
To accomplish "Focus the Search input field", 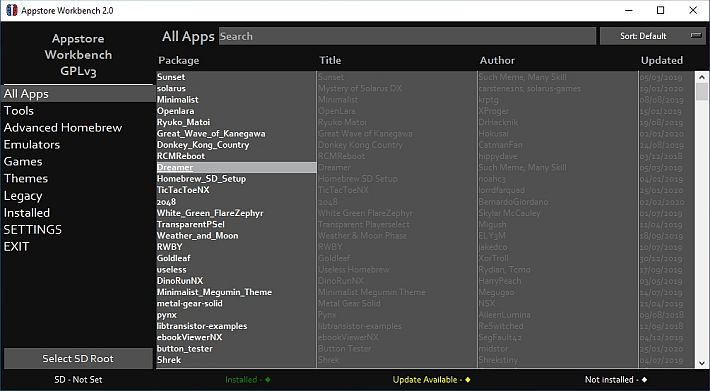I will pos(407,36).
